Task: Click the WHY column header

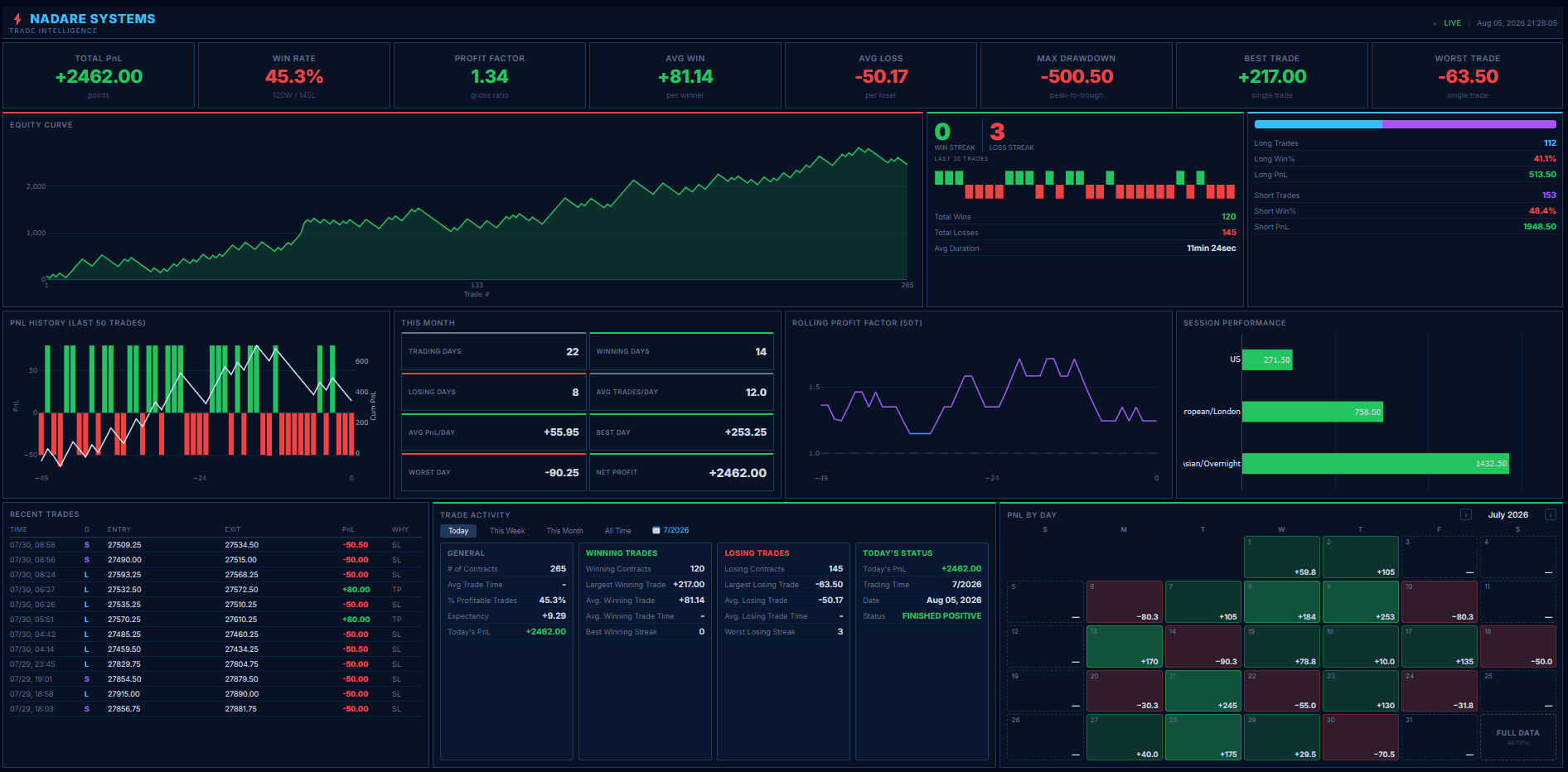Action: coord(400,529)
